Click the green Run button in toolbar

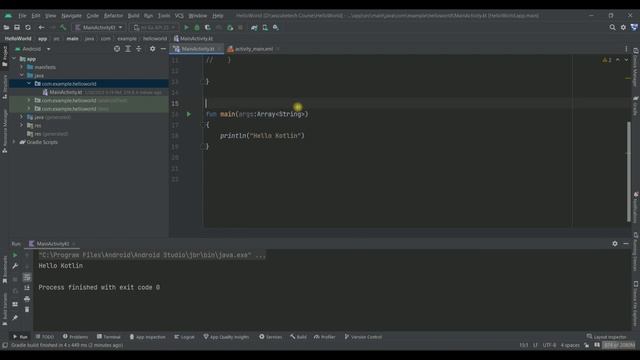tap(186, 27)
